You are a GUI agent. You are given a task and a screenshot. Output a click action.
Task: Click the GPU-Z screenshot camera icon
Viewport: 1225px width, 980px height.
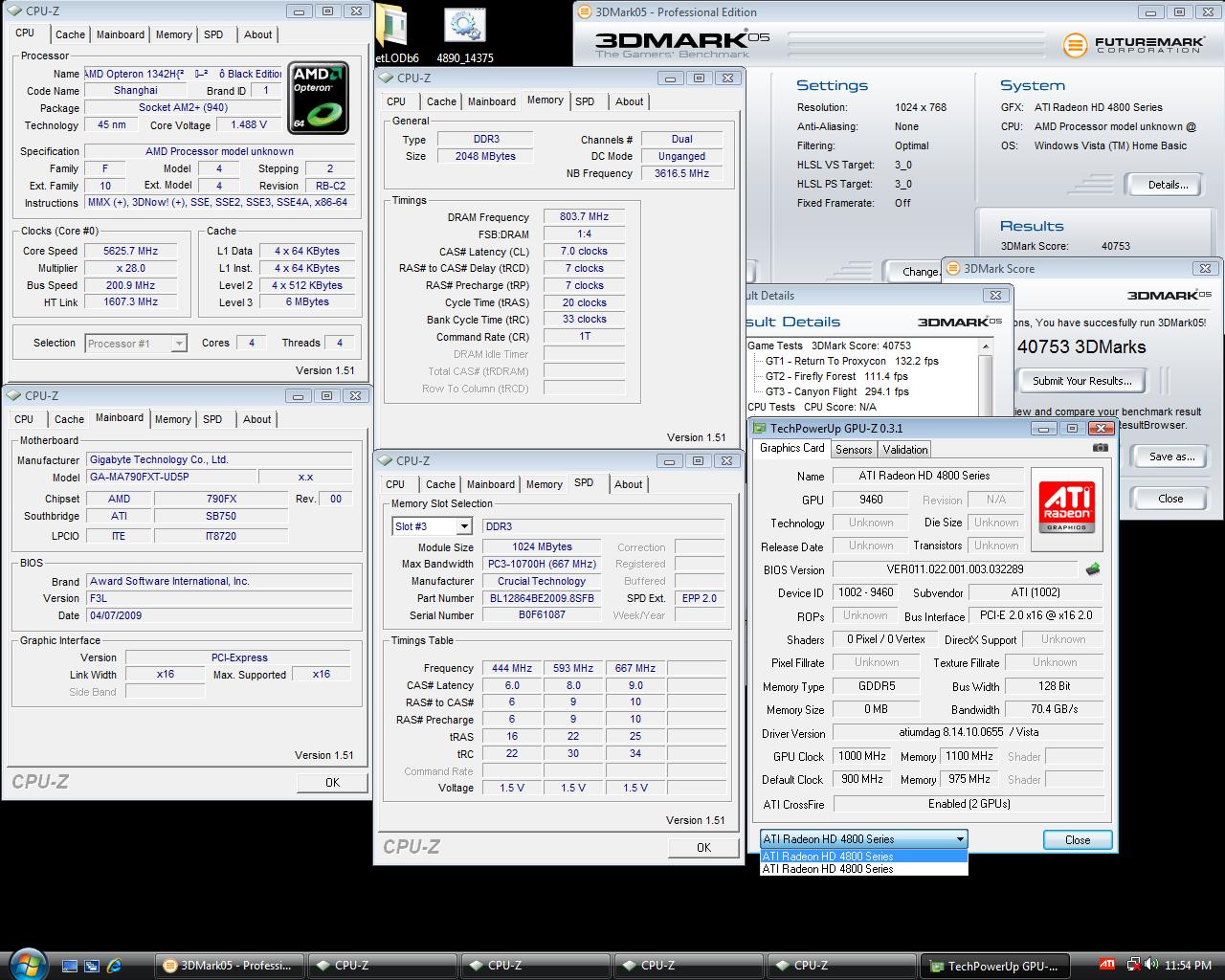coord(1101,448)
